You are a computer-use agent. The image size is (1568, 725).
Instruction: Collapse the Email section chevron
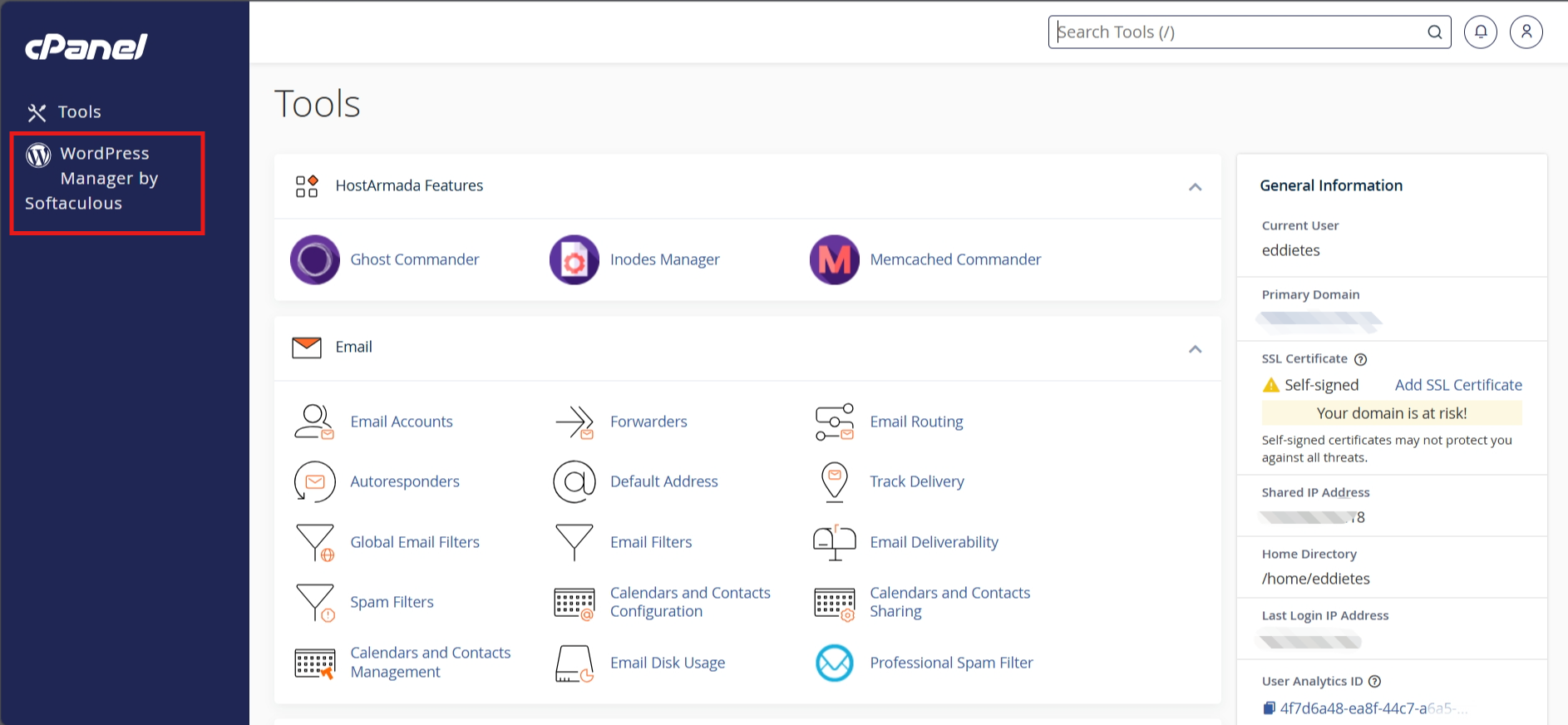pyautogui.click(x=1196, y=348)
